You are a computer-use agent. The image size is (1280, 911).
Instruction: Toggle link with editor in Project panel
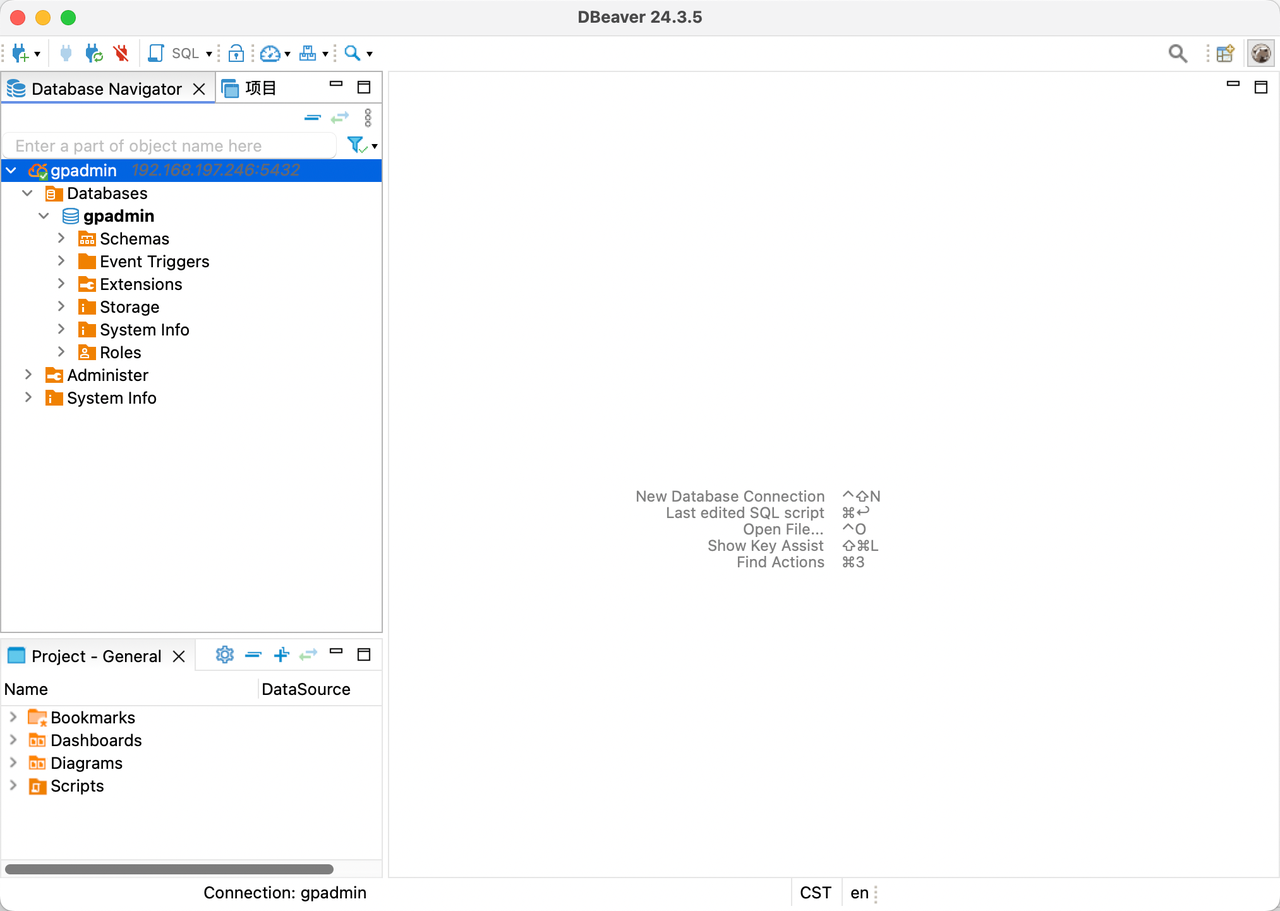(309, 655)
